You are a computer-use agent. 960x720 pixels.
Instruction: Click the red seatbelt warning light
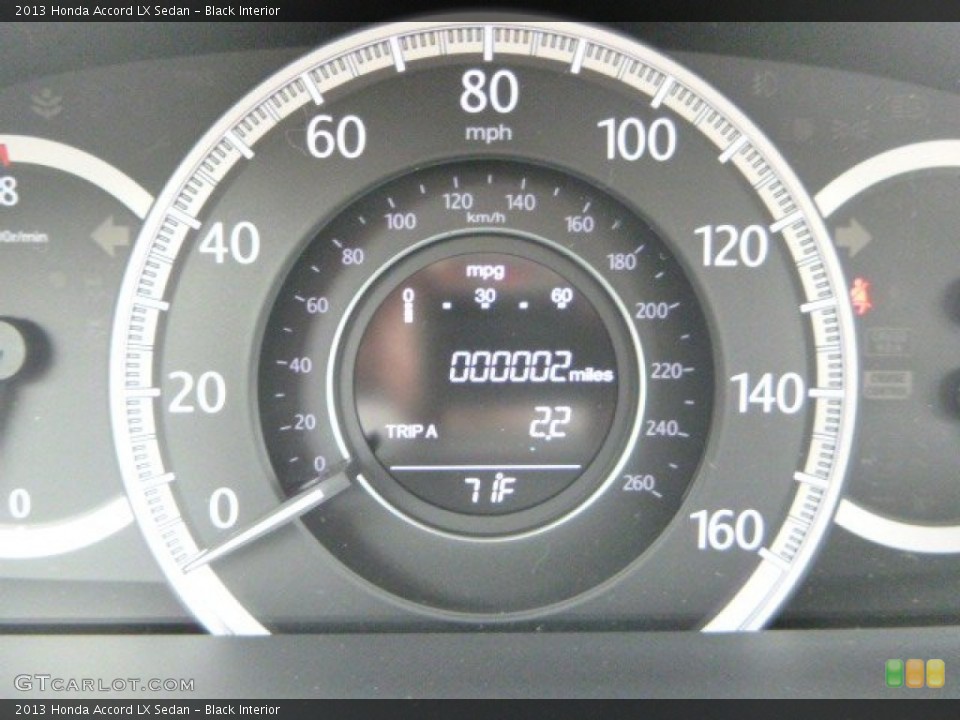(x=861, y=296)
